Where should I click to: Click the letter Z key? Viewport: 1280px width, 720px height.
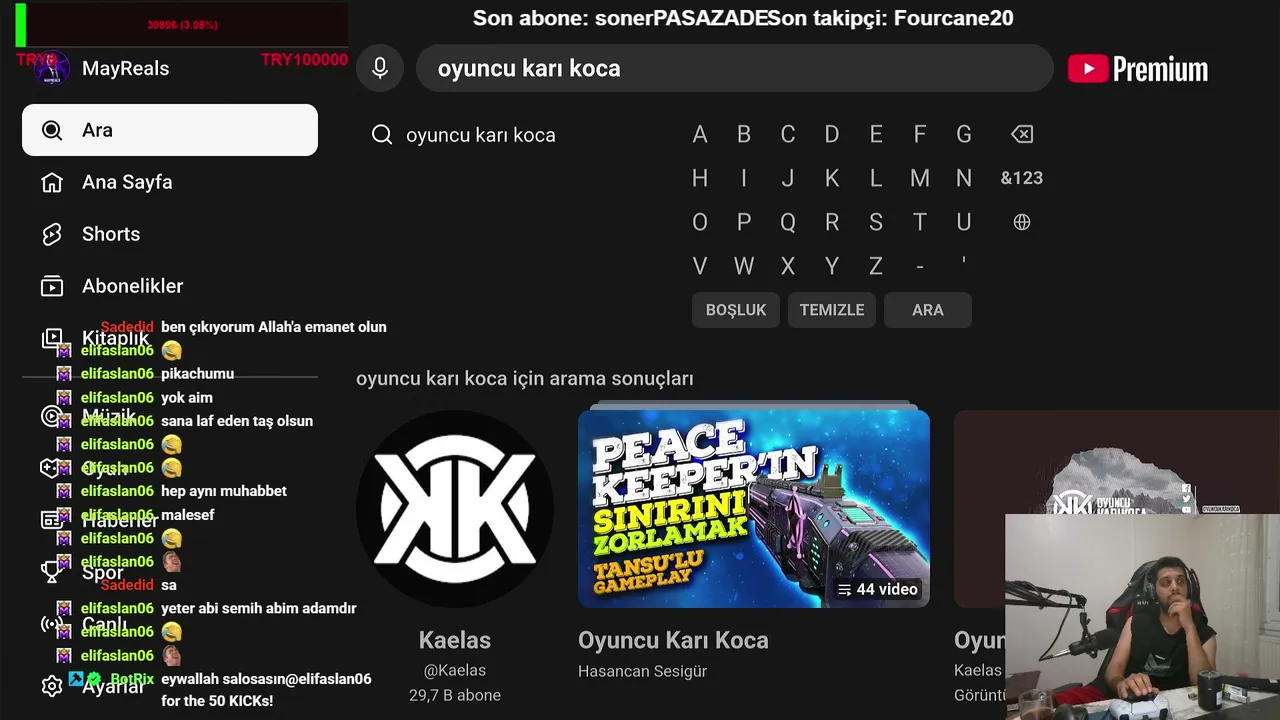point(876,266)
